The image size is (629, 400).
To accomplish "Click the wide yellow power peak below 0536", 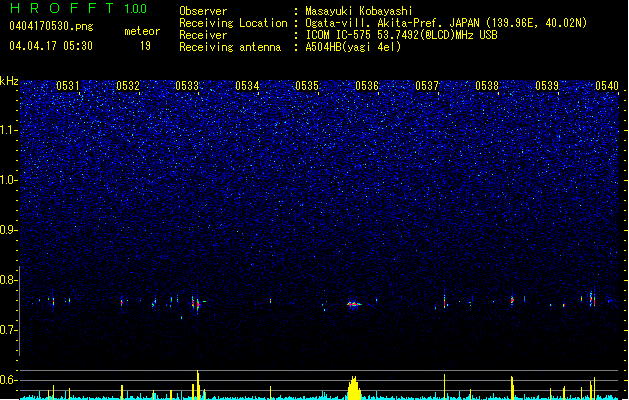I will coord(354,388).
